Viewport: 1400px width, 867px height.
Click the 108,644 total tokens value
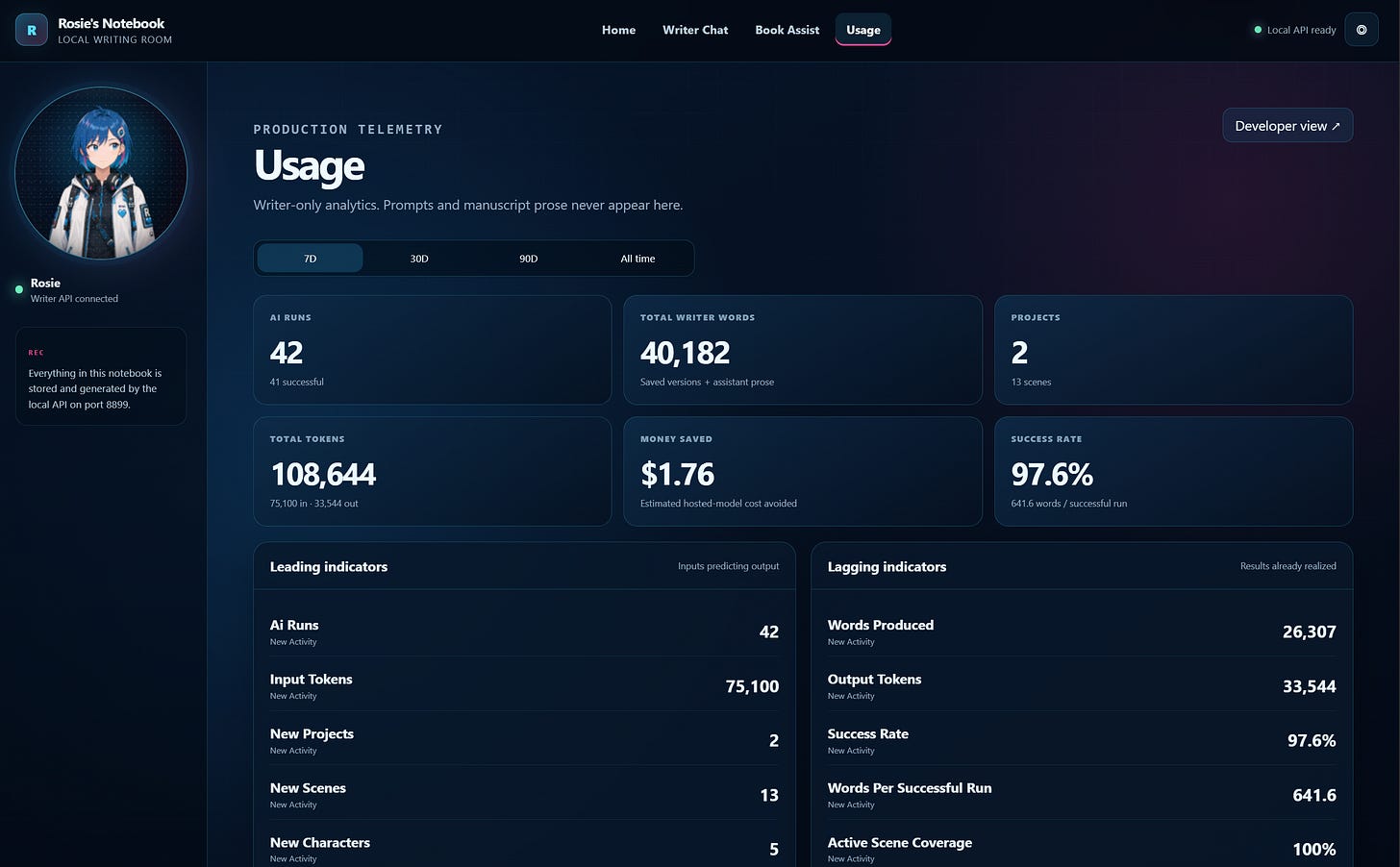coord(323,474)
